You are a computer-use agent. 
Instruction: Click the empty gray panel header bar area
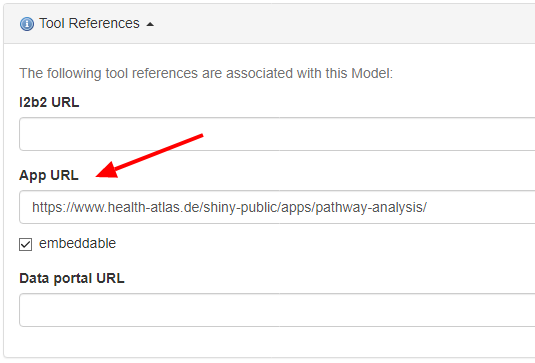[341, 24]
